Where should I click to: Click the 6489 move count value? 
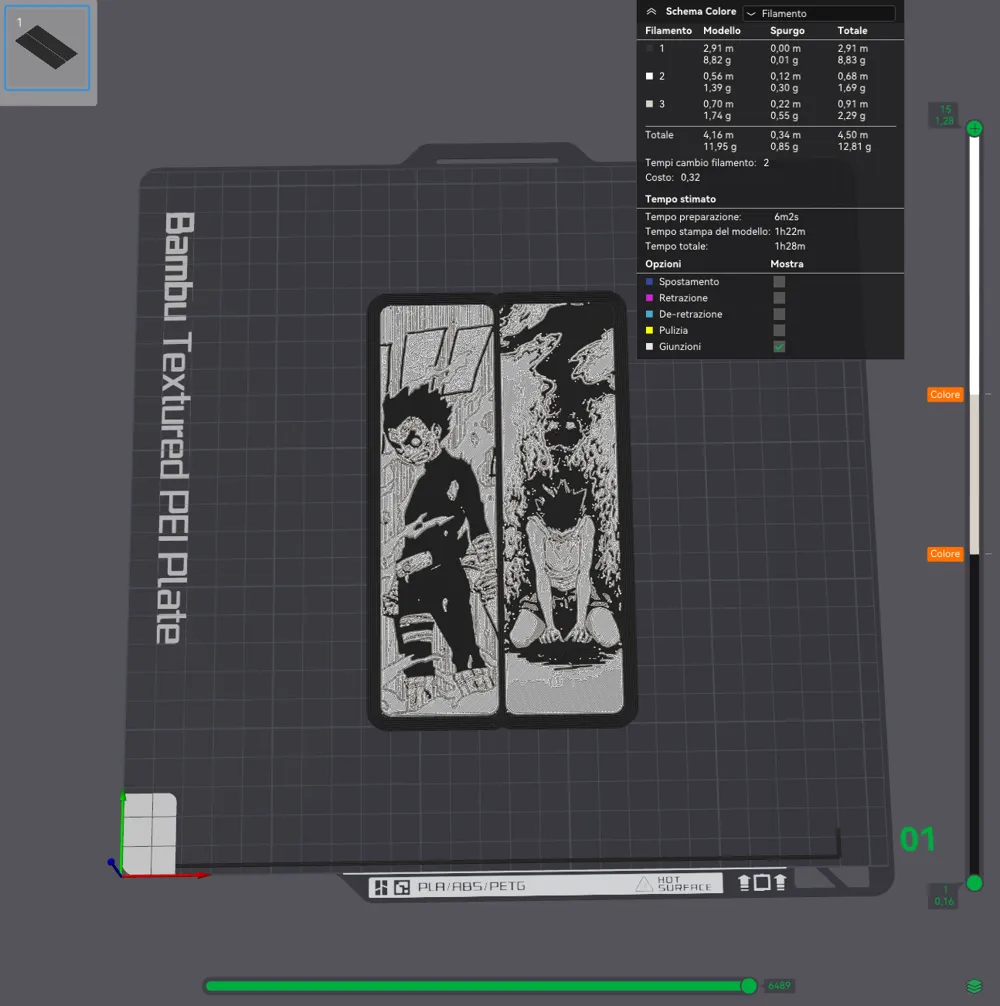click(779, 986)
